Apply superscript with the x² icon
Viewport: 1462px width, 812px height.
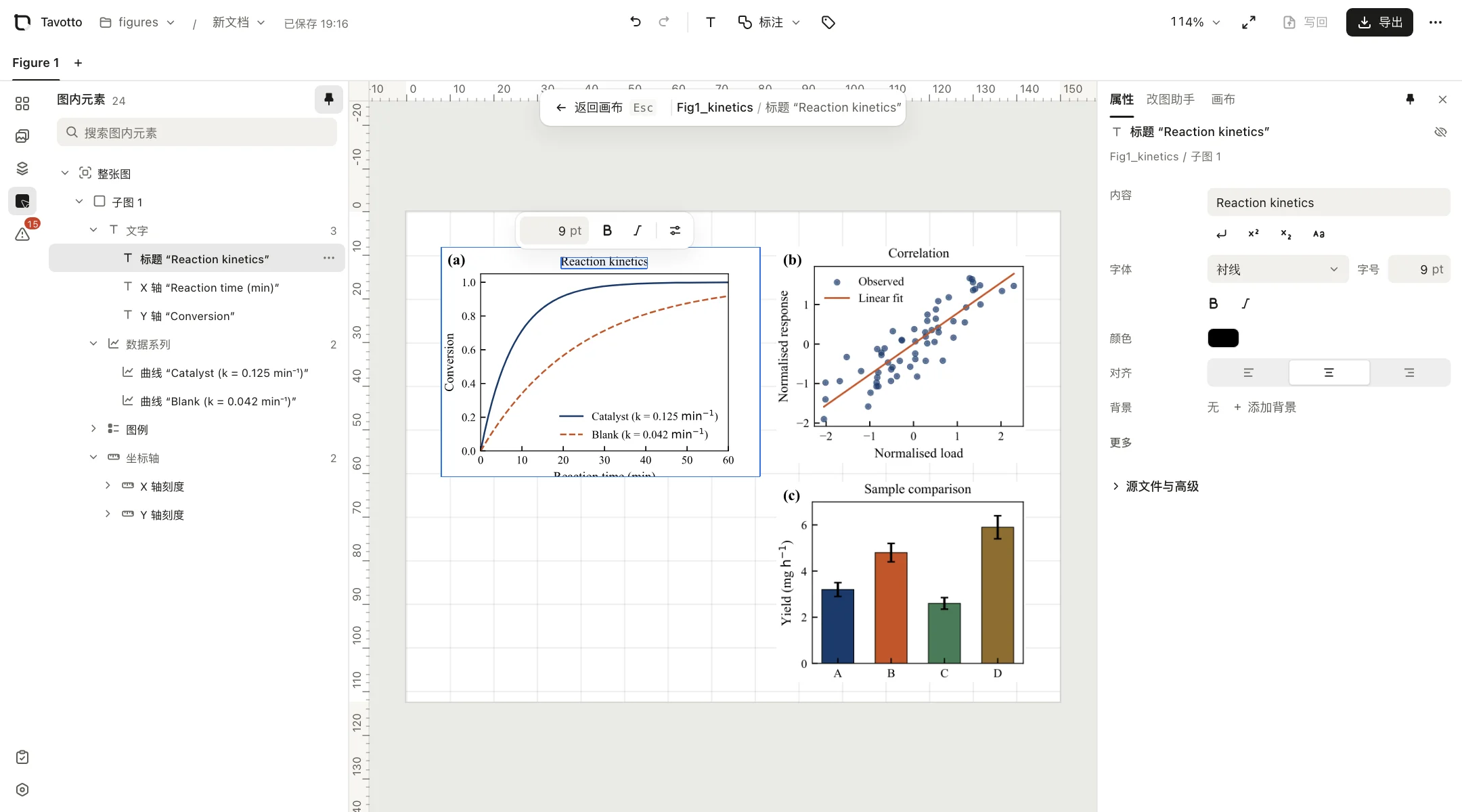pyautogui.click(x=1254, y=234)
